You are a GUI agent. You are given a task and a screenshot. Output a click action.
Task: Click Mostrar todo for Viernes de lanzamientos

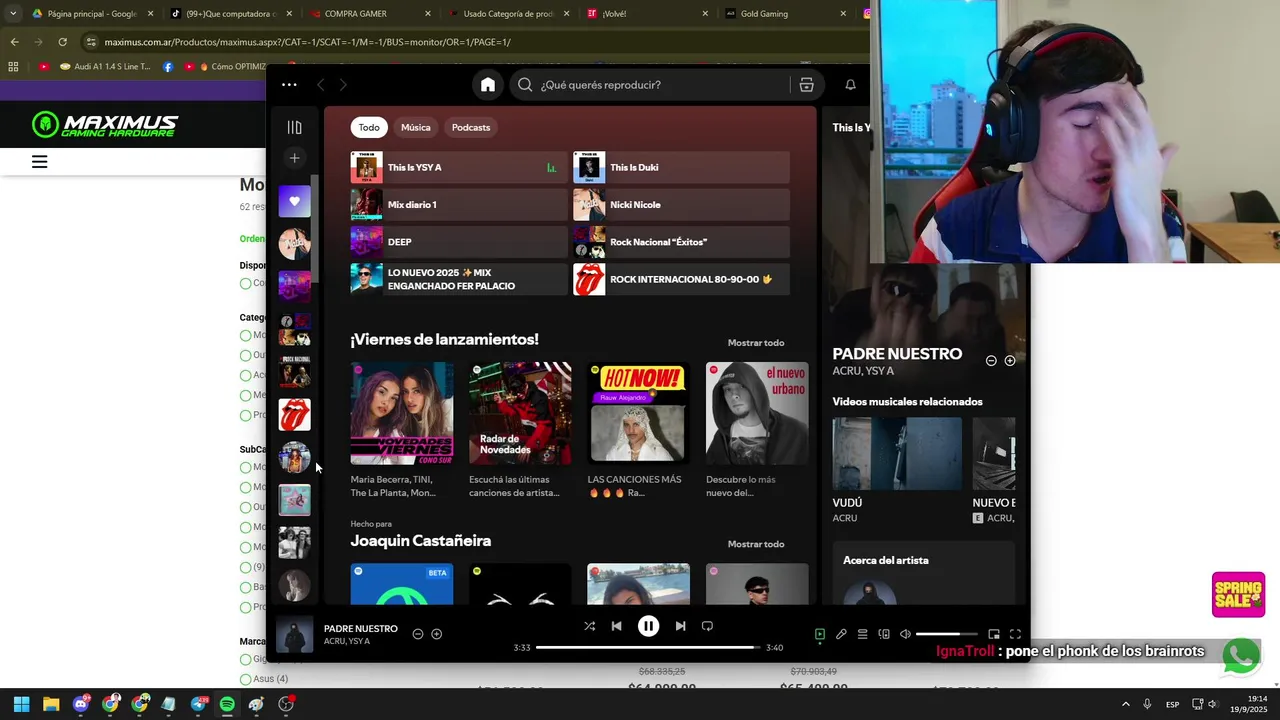click(x=755, y=343)
